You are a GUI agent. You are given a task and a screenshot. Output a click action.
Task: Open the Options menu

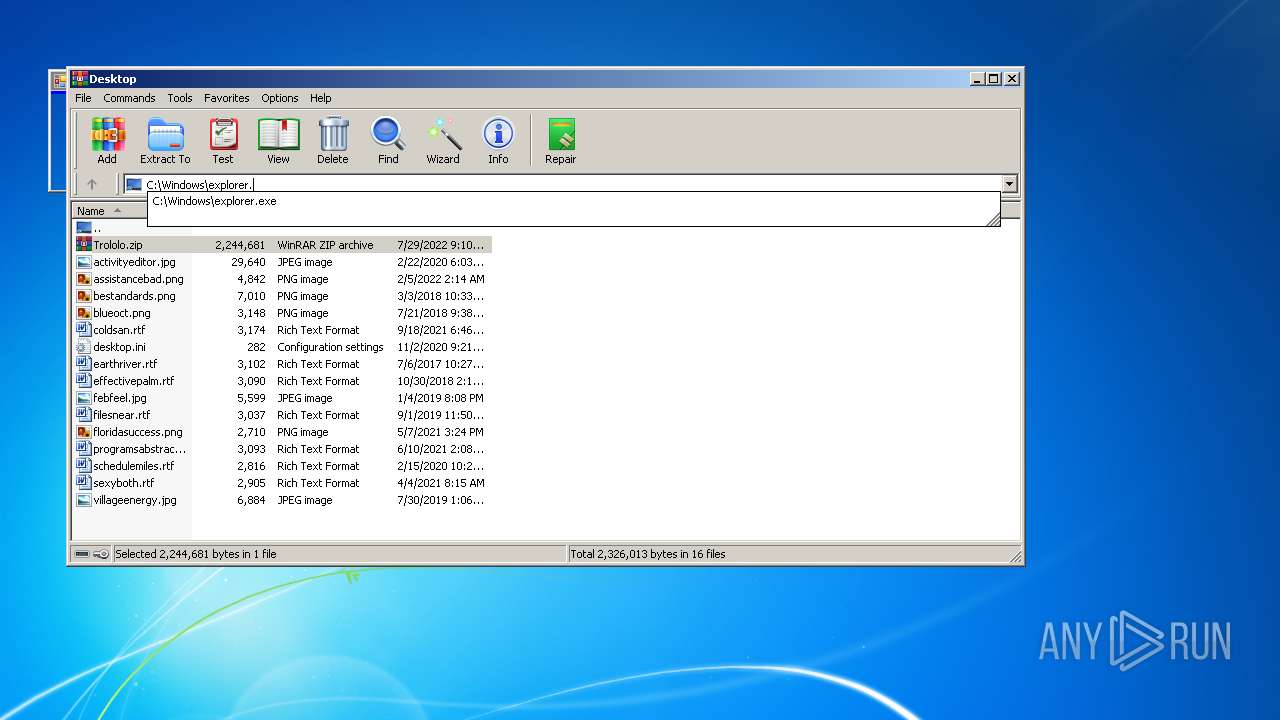coord(280,98)
